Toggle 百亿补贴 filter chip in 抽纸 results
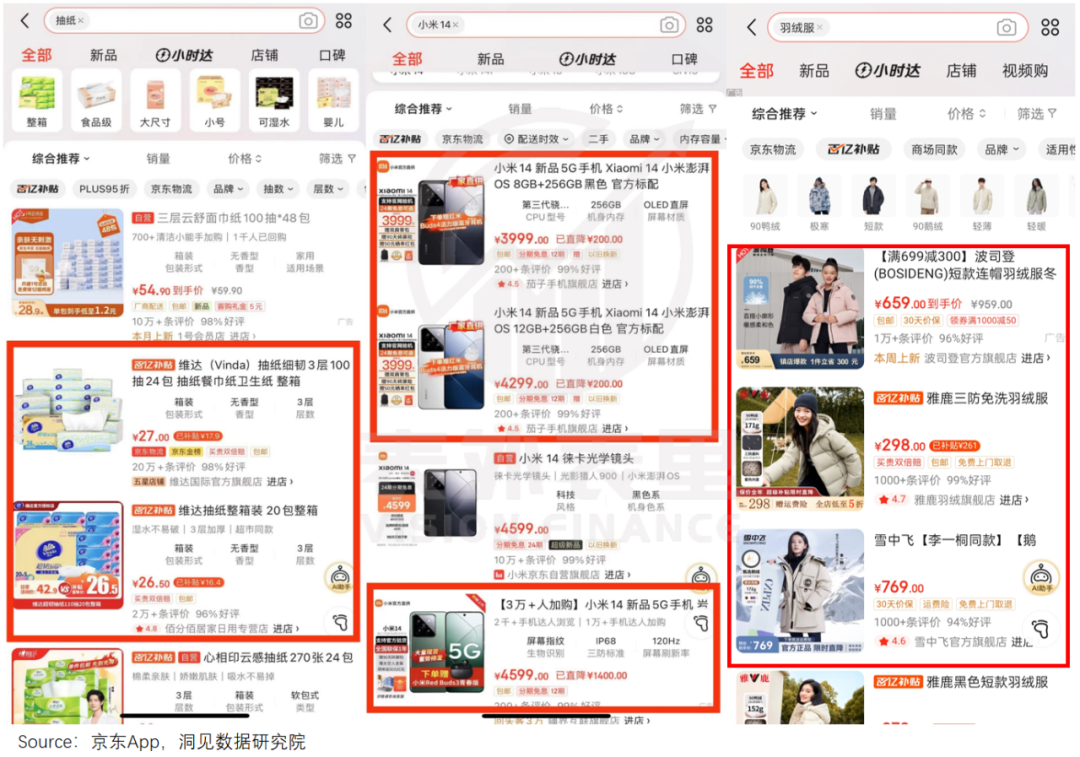The height and width of the screenshot is (757, 1080). tap(38, 189)
